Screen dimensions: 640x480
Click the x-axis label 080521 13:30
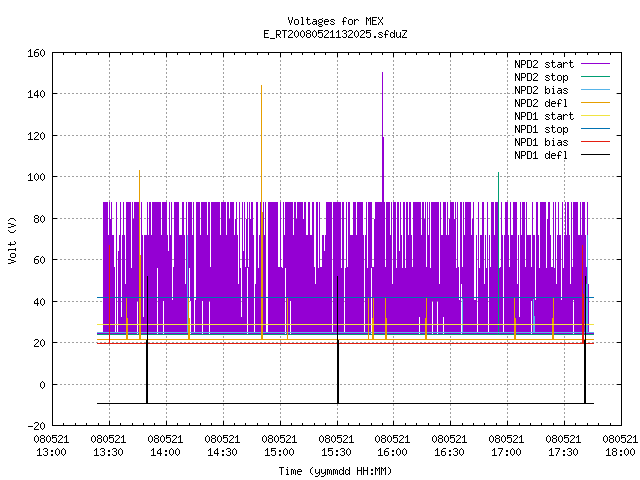click(108, 445)
